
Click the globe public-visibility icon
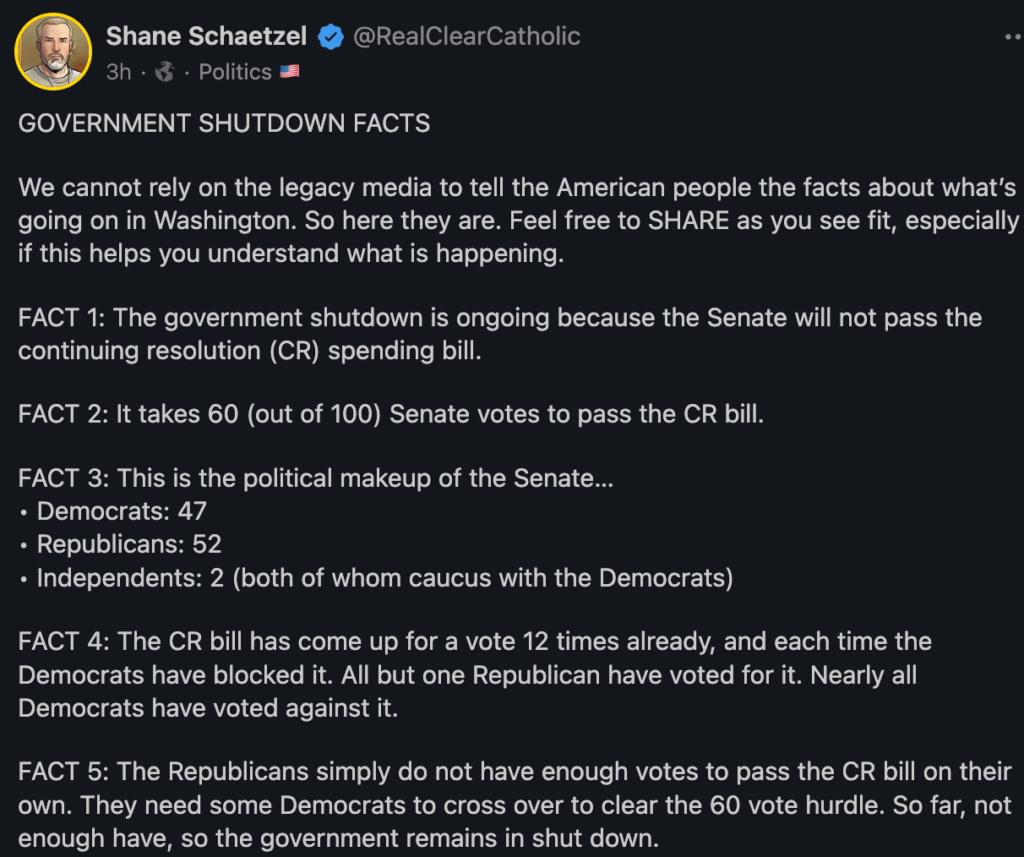166,72
